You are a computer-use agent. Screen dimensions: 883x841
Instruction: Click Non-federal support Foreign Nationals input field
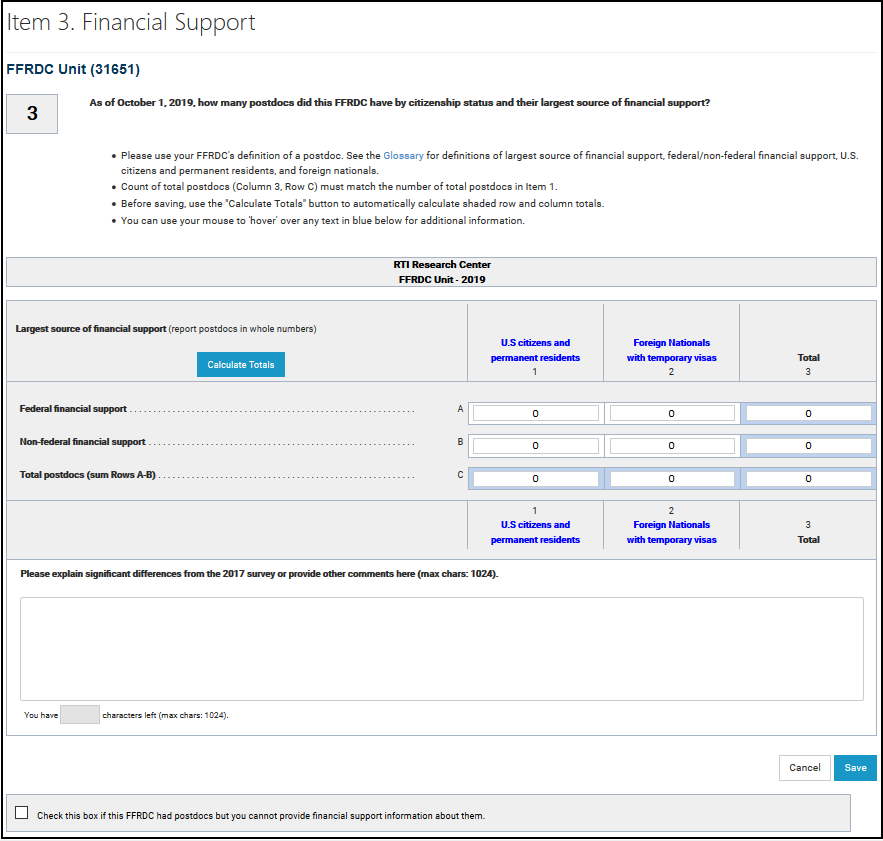coord(671,446)
